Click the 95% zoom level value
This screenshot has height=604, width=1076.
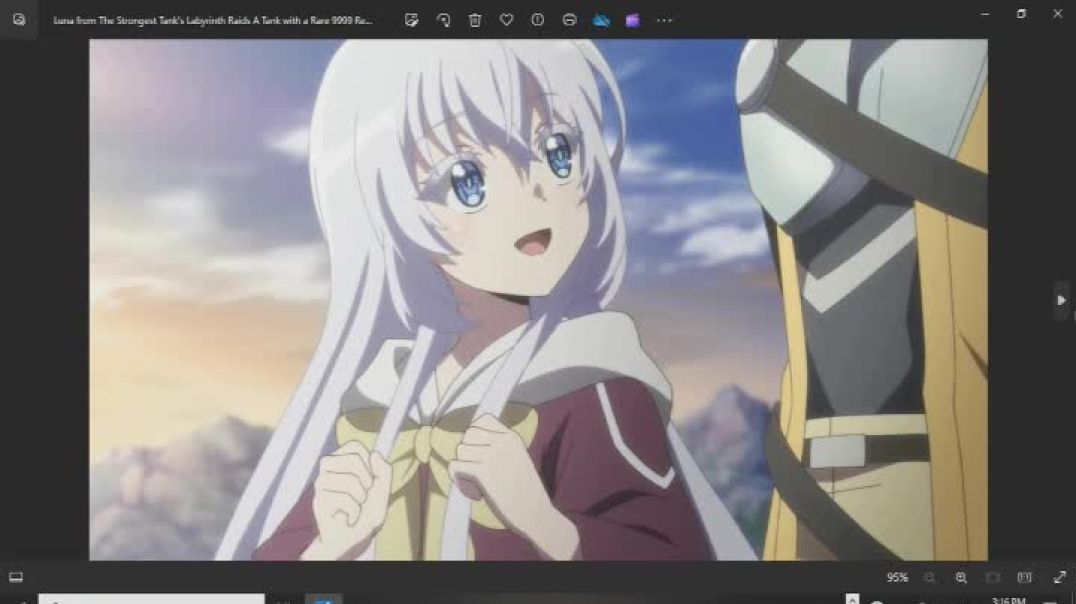point(897,578)
